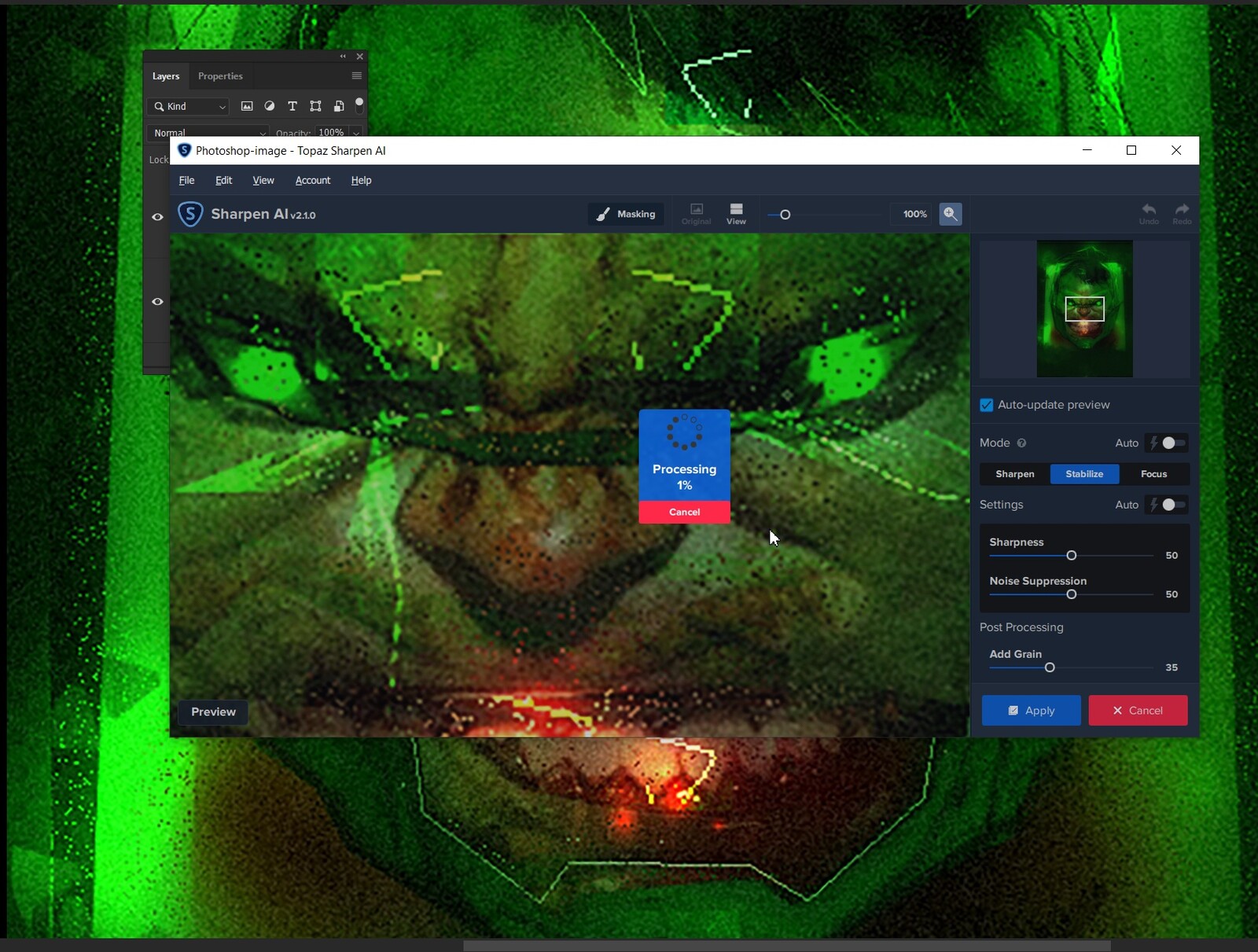
Task: Click the Mode help question mark icon
Action: (x=1021, y=443)
